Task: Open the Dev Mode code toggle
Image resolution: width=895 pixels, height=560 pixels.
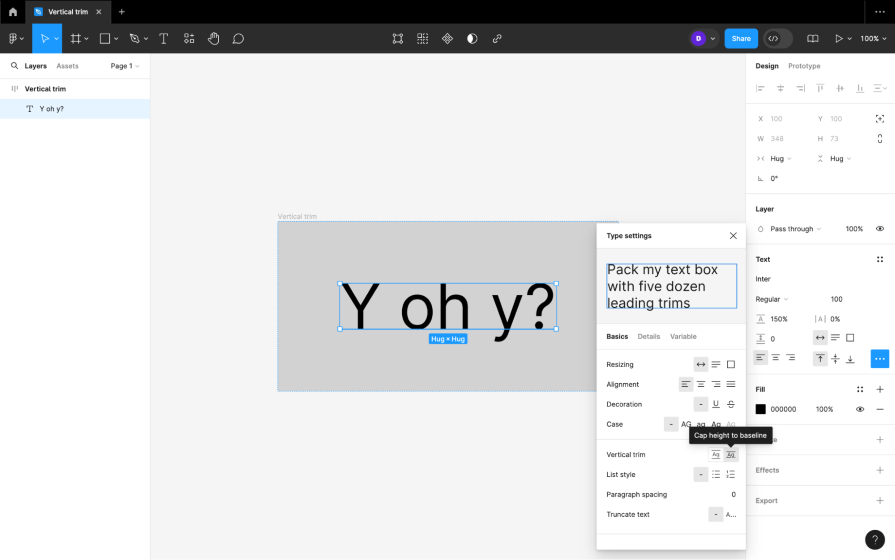Action: coord(778,39)
